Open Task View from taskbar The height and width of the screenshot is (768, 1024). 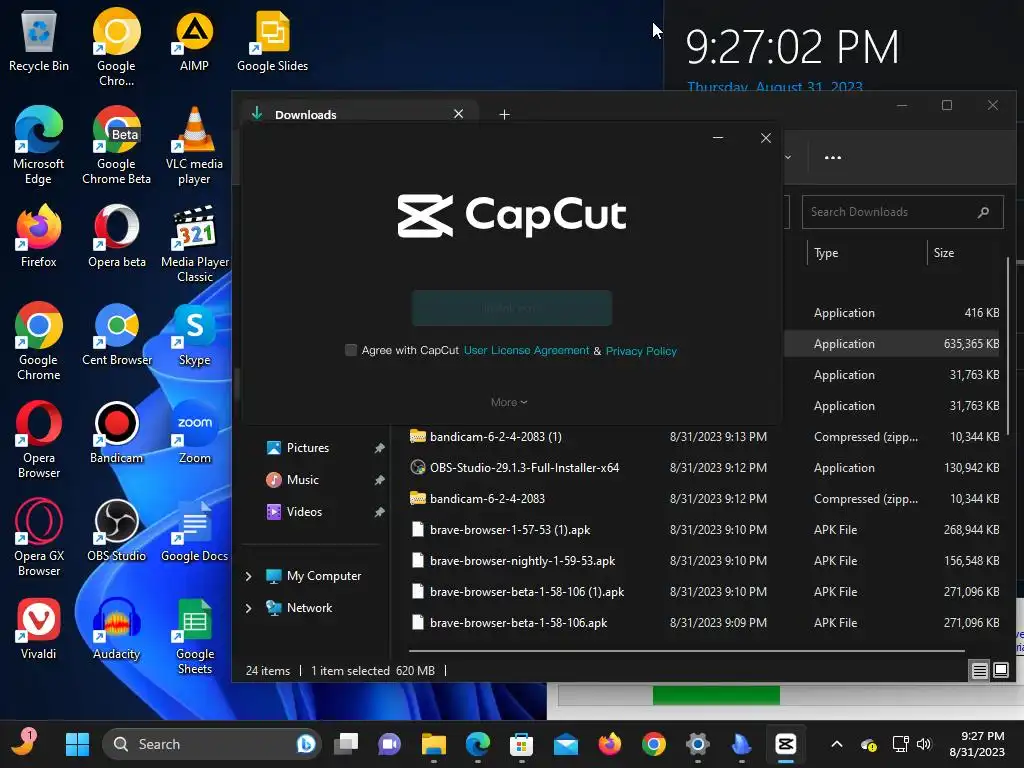point(346,744)
